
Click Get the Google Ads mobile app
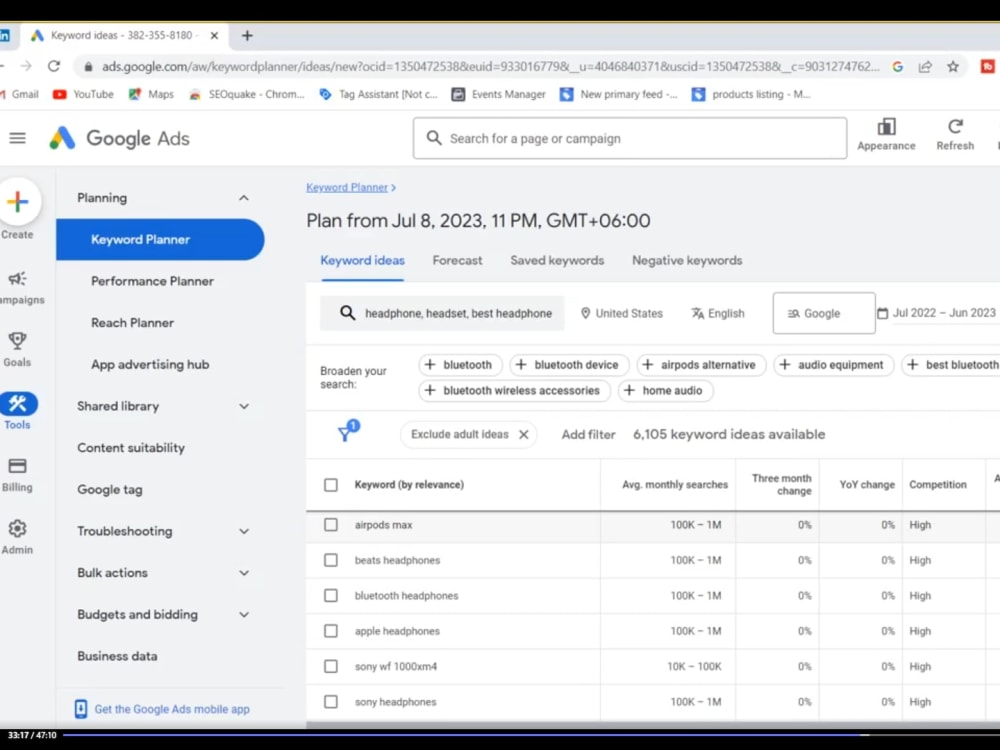pos(162,709)
